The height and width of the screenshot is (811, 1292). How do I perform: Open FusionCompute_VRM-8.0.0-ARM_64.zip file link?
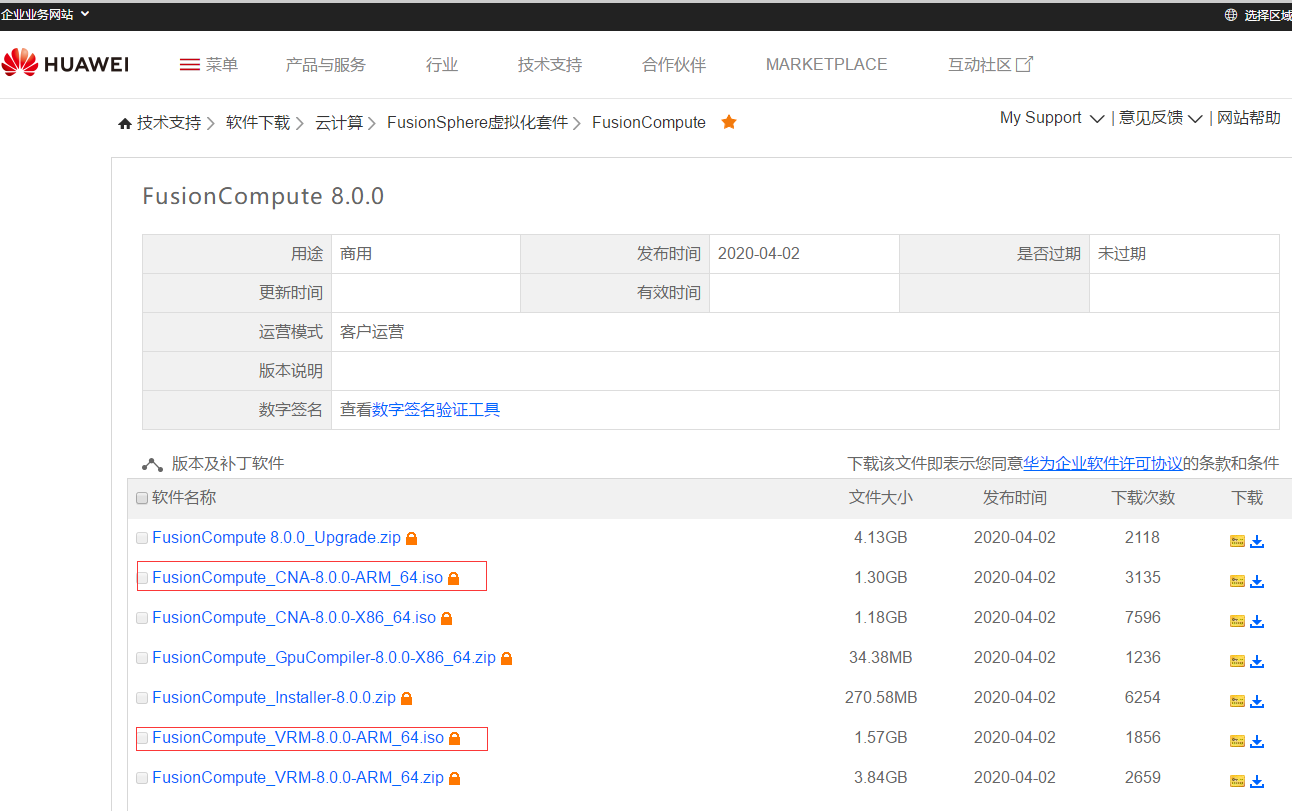[298, 778]
